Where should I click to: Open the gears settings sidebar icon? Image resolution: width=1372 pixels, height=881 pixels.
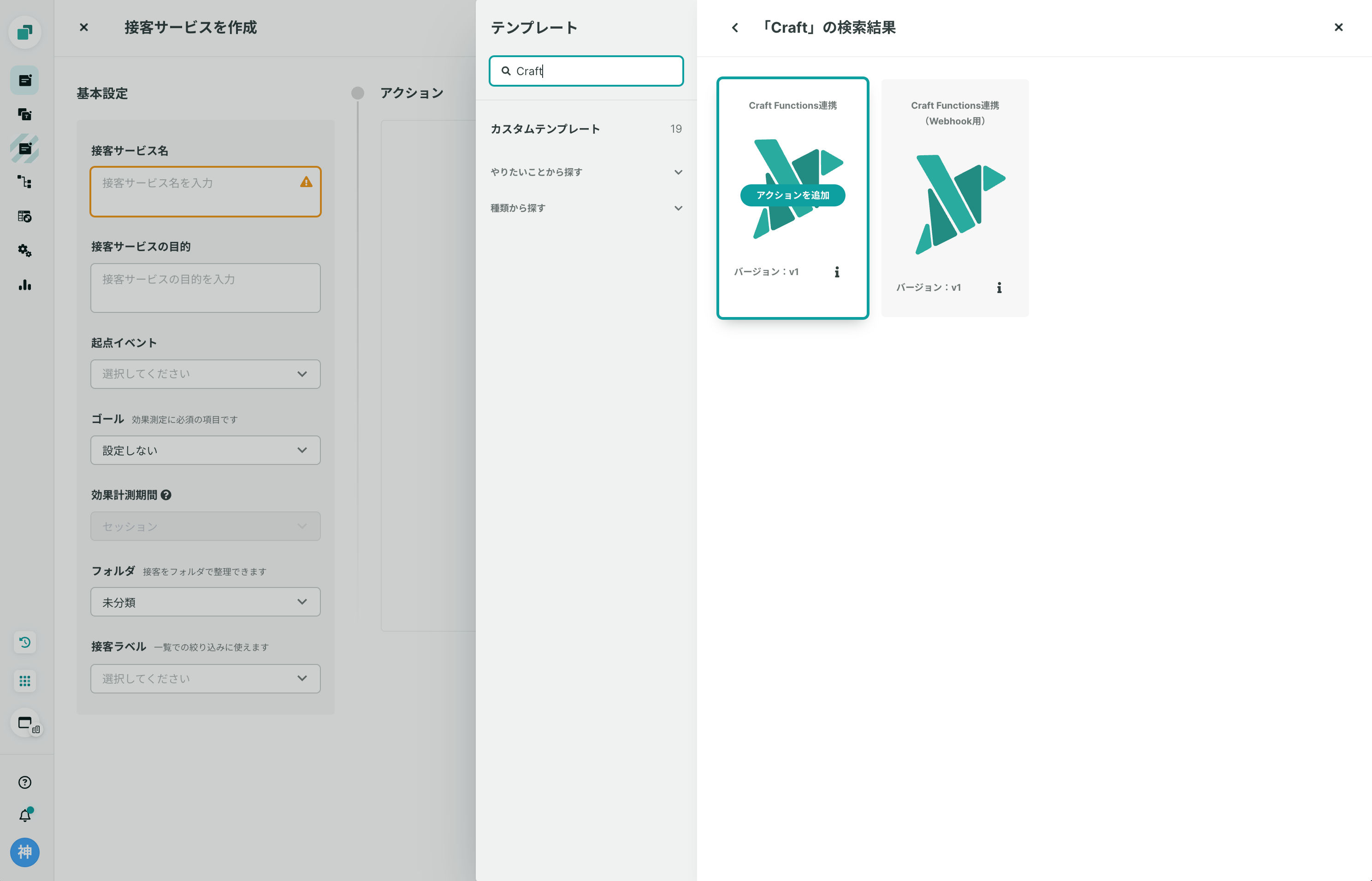[x=24, y=251]
